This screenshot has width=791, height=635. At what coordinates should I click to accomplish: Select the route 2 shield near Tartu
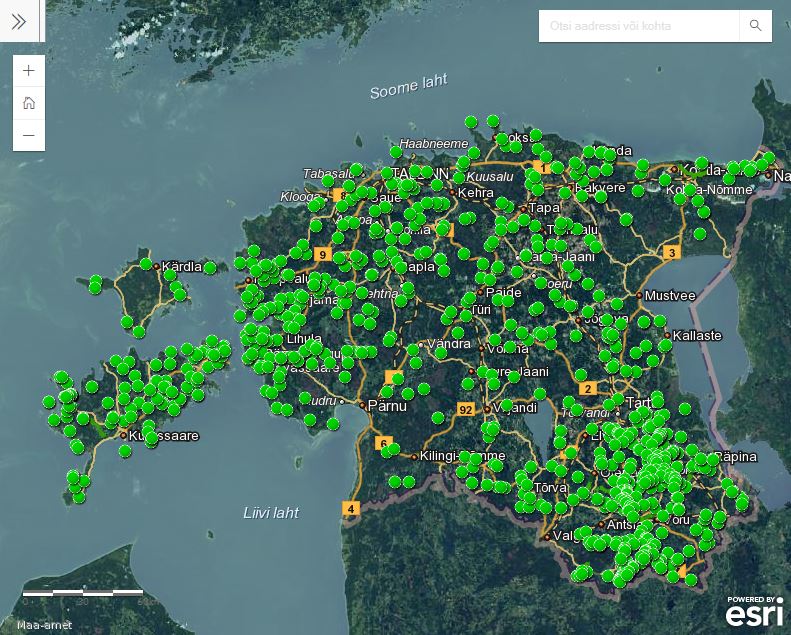click(x=588, y=388)
